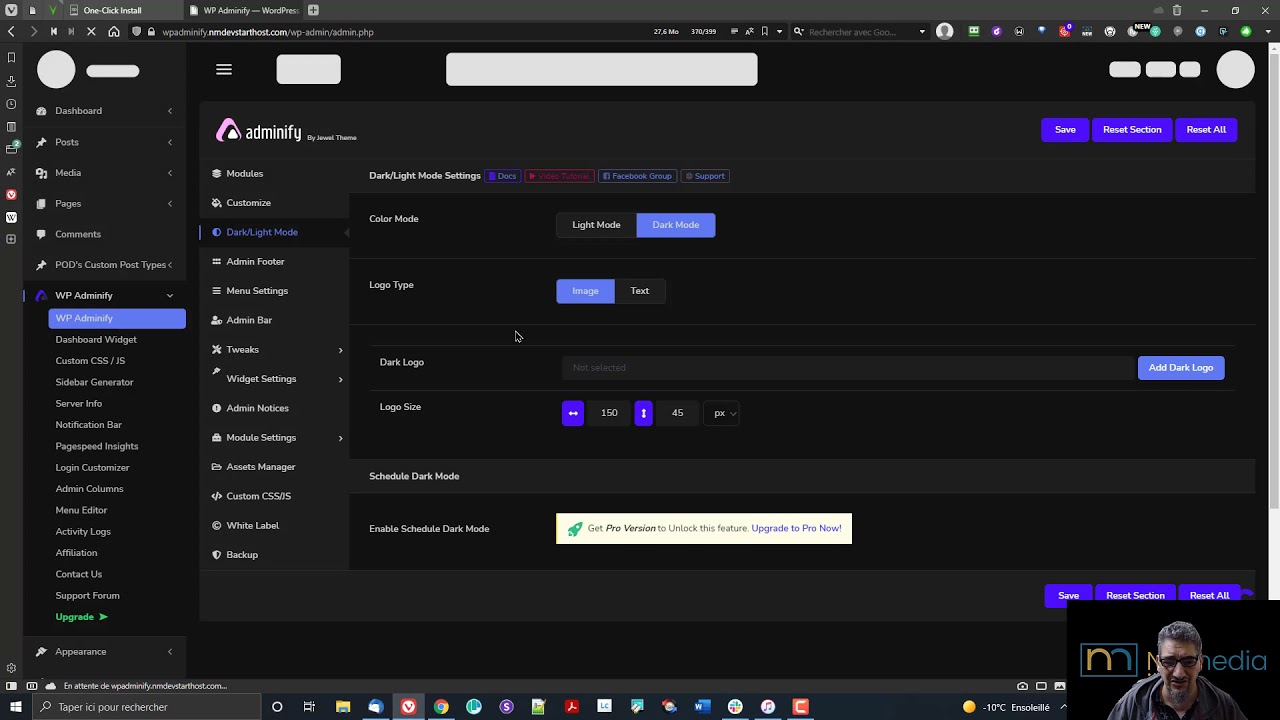The width and height of the screenshot is (1280, 720).
Task: Open Login Customizer submenu item
Action: (92, 468)
